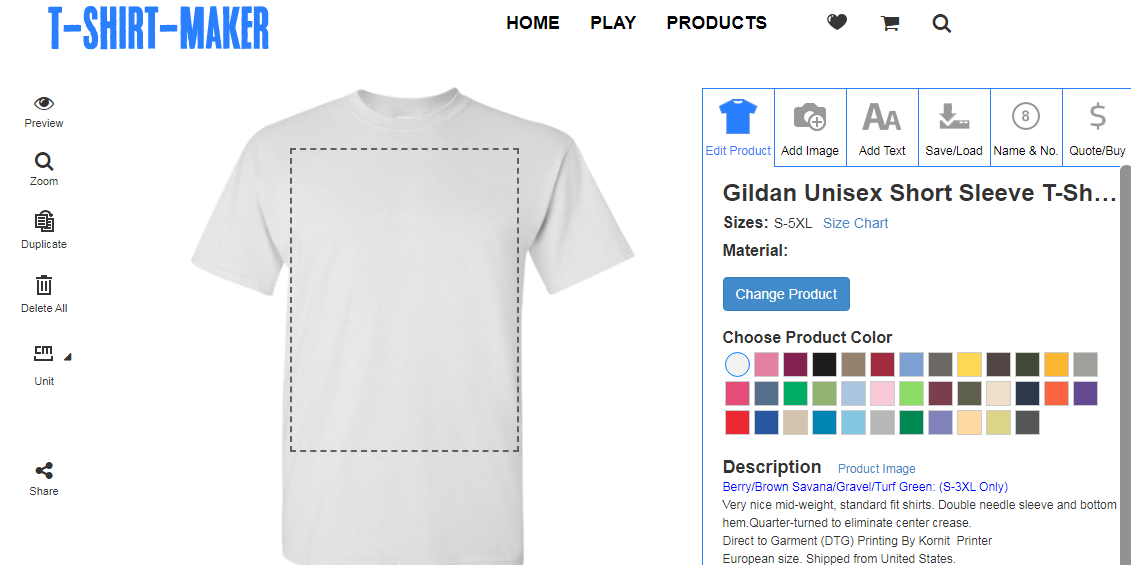Switch to the Add Image tab
This screenshot has height=565, width=1131.
click(810, 128)
